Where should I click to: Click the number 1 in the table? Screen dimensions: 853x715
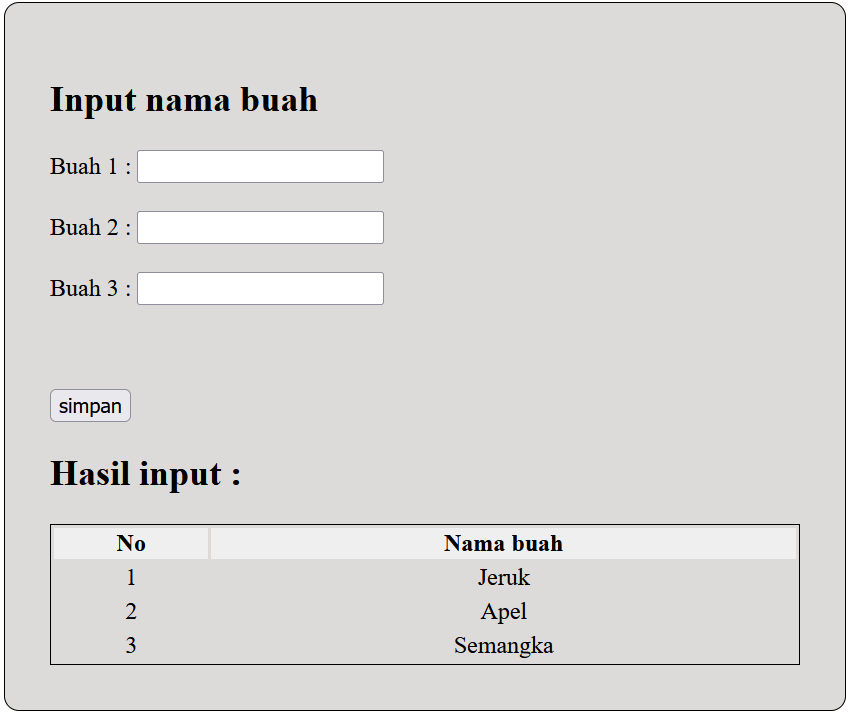pos(130,577)
